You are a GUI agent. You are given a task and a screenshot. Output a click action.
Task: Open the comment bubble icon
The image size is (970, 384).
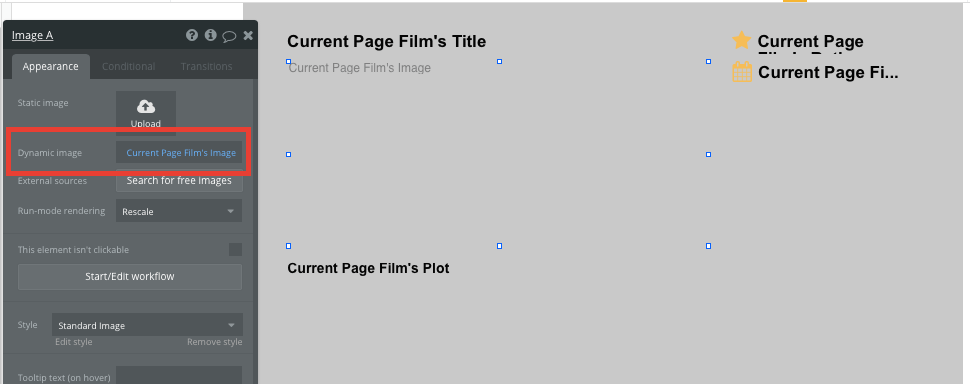[x=229, y=36]
